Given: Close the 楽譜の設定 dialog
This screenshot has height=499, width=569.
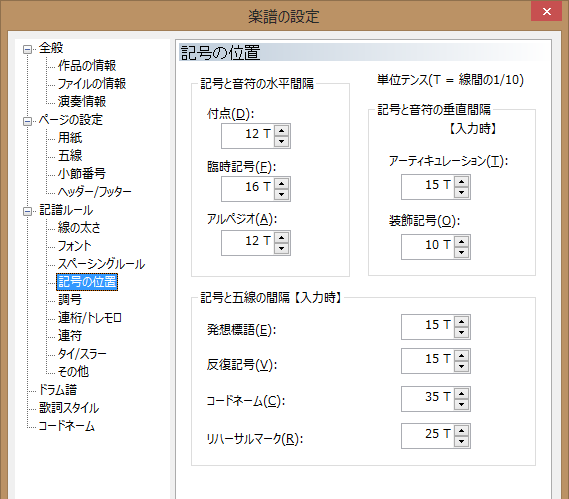Looking at the screenshot, I should 547,12.
